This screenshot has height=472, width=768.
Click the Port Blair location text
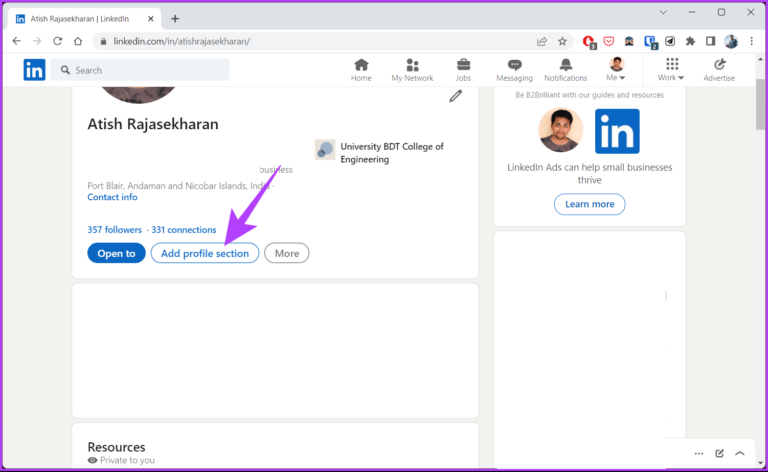tap(178, 186)
